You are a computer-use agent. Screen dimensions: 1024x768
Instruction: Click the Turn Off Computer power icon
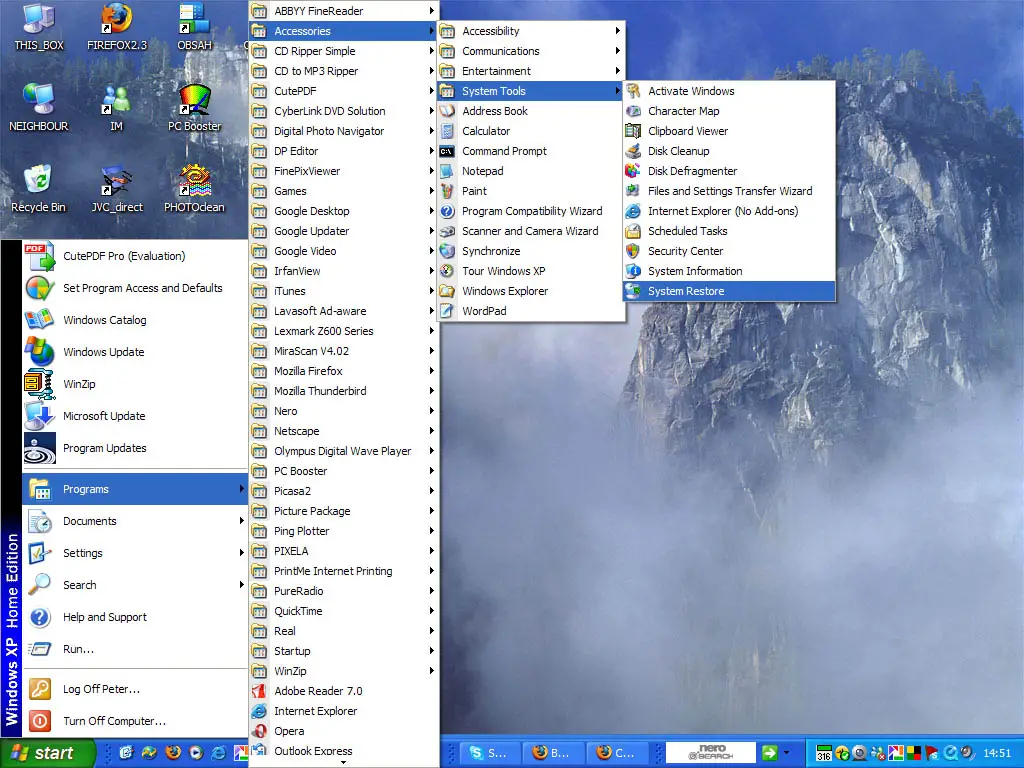(x=40, y=721)
